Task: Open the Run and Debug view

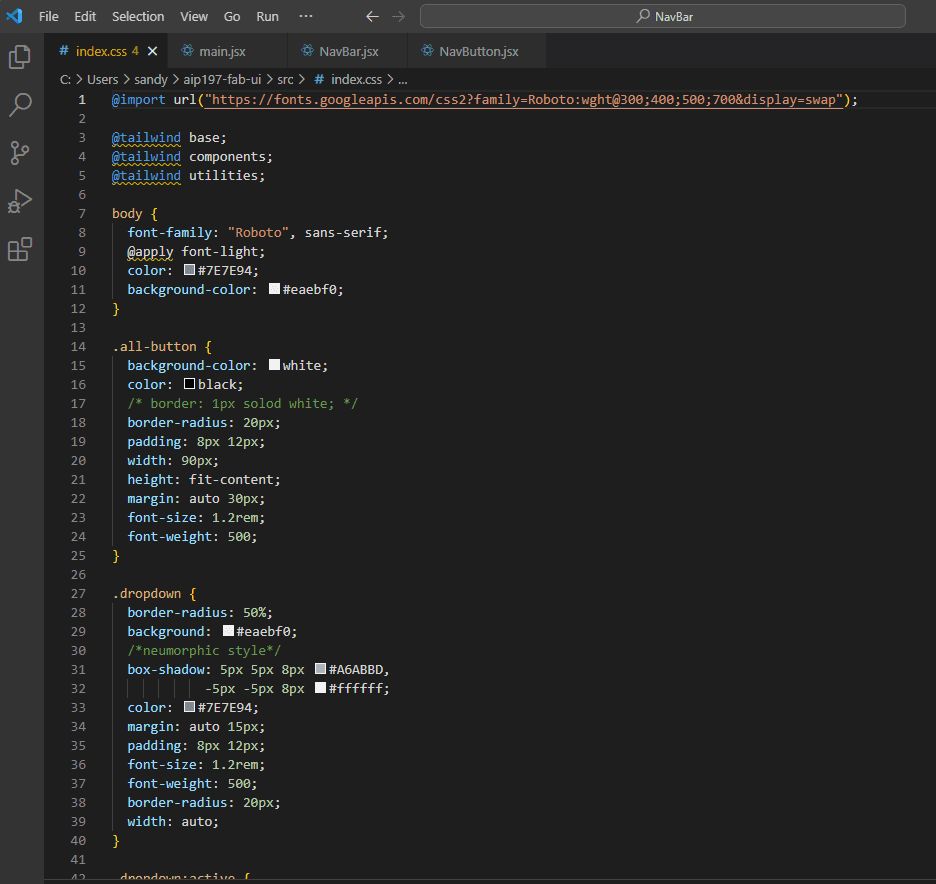Action: point(20,201)
